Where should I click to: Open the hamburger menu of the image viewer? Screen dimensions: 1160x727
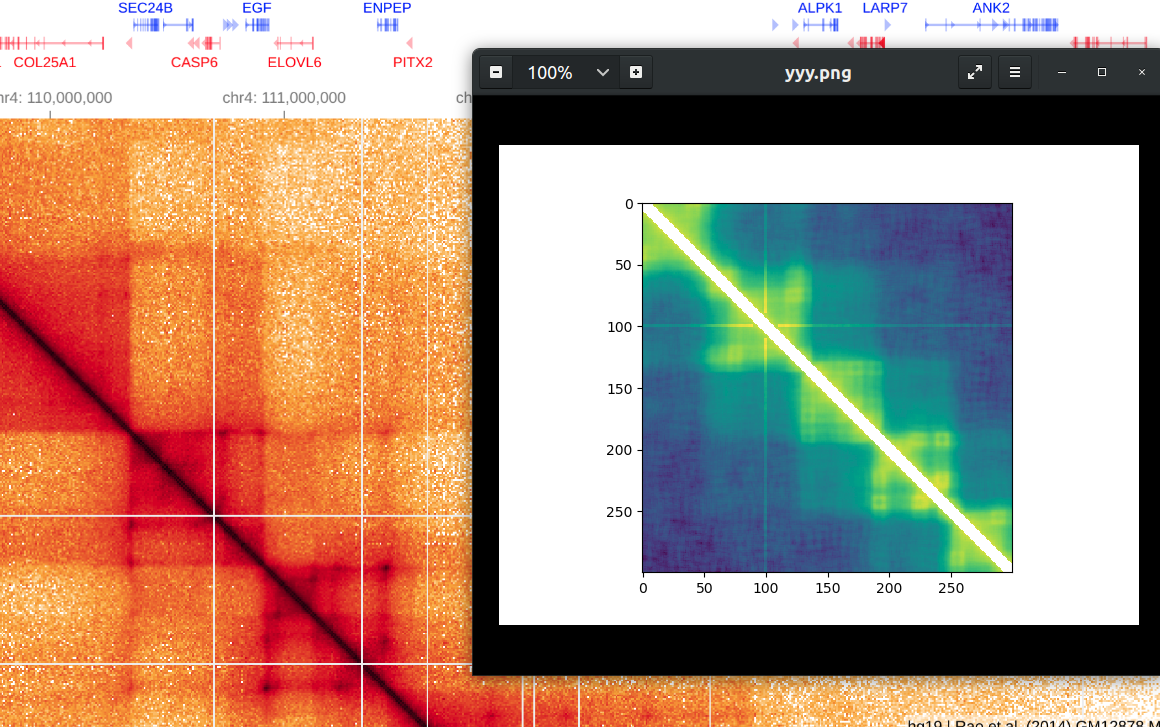(1014, 72)
